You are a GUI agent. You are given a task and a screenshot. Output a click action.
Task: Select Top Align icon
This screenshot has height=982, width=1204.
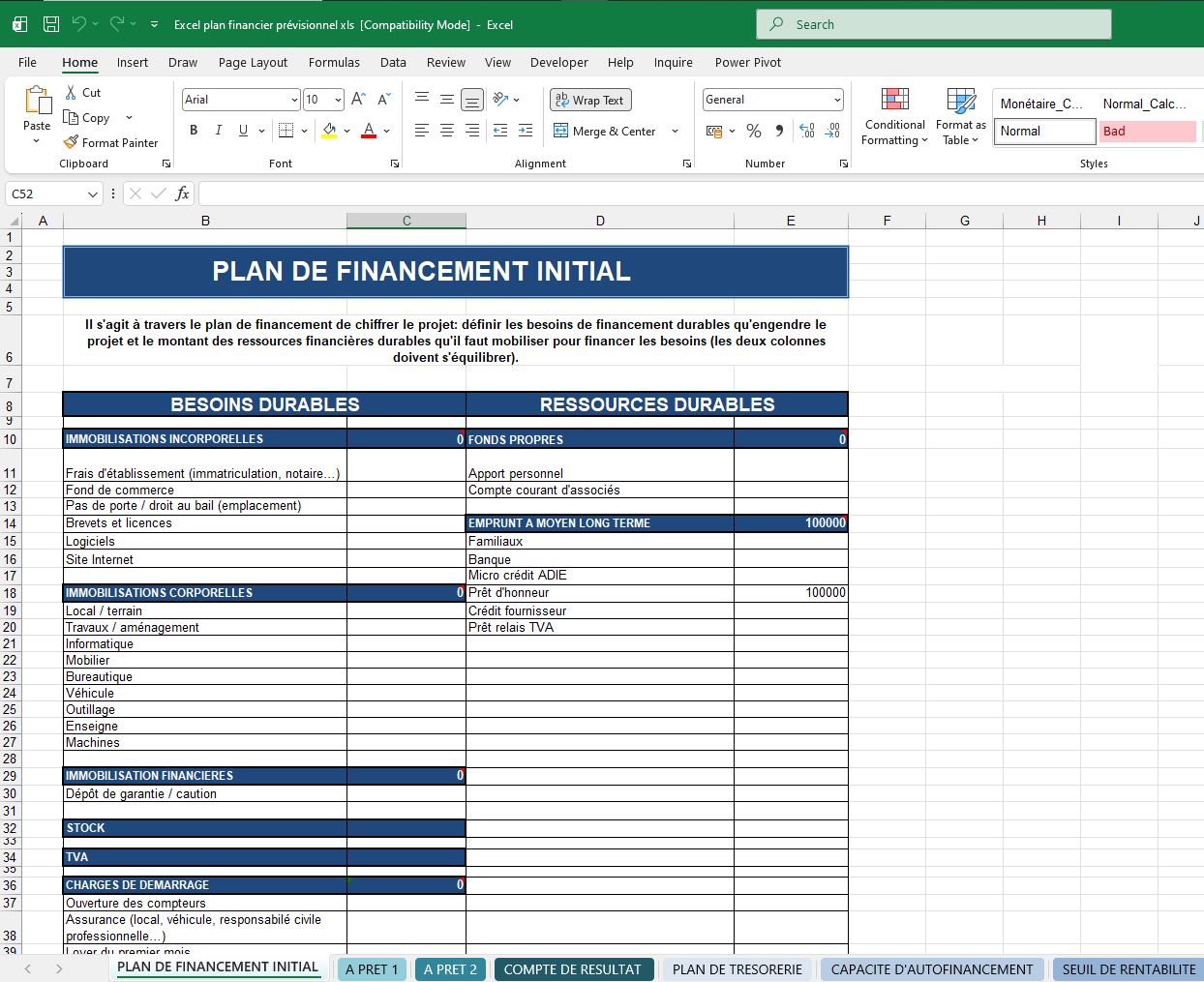click(x=422, y=99)
